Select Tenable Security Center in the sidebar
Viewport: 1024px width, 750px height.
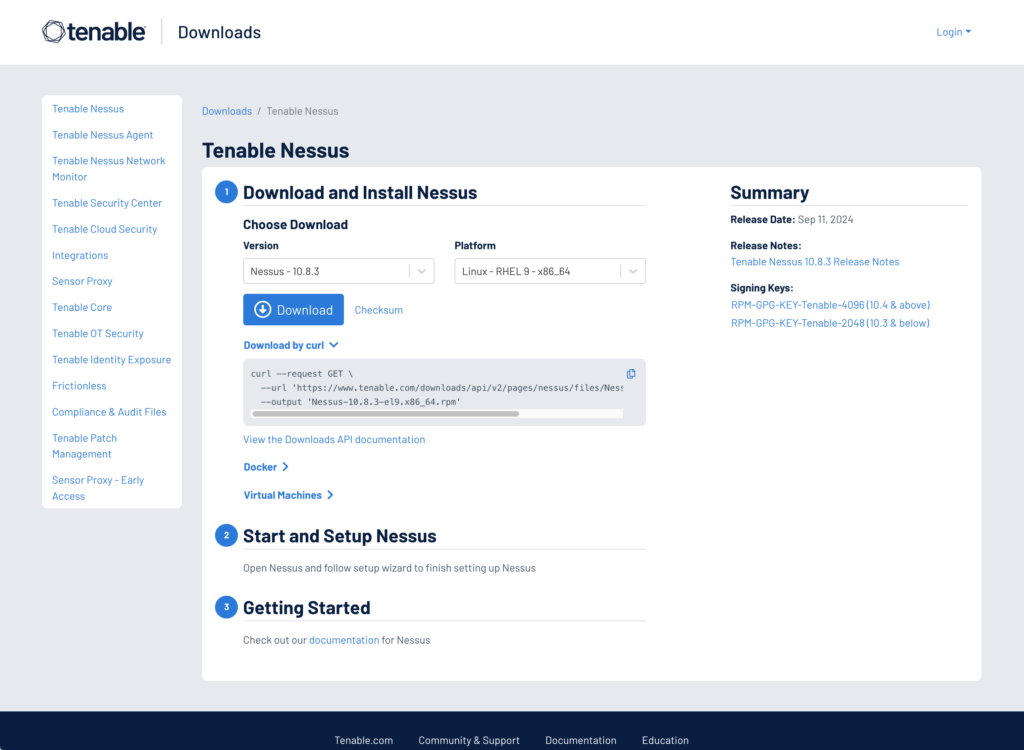(x=107, y=203)
